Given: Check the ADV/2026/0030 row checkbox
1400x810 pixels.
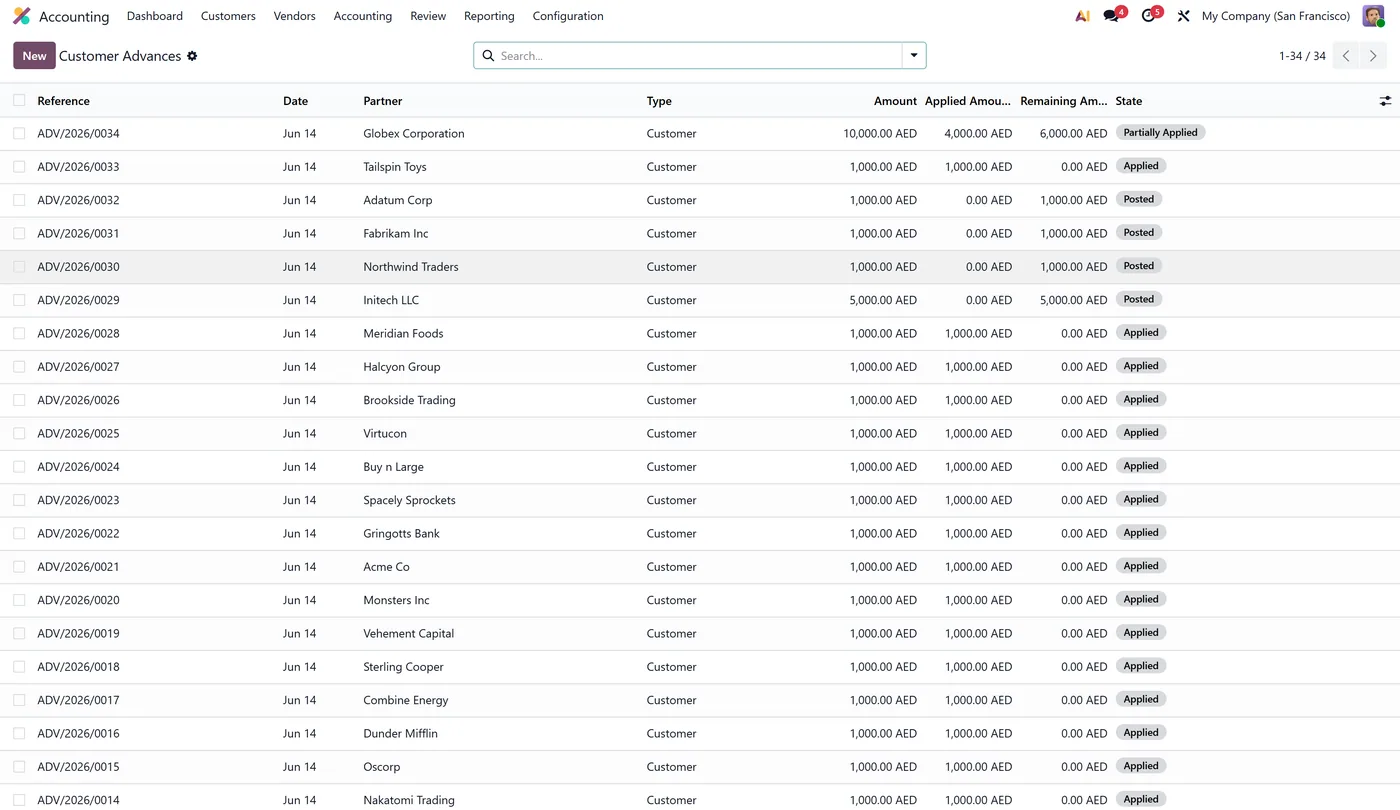Looking at the screenshot, I should tap(19, 267).
